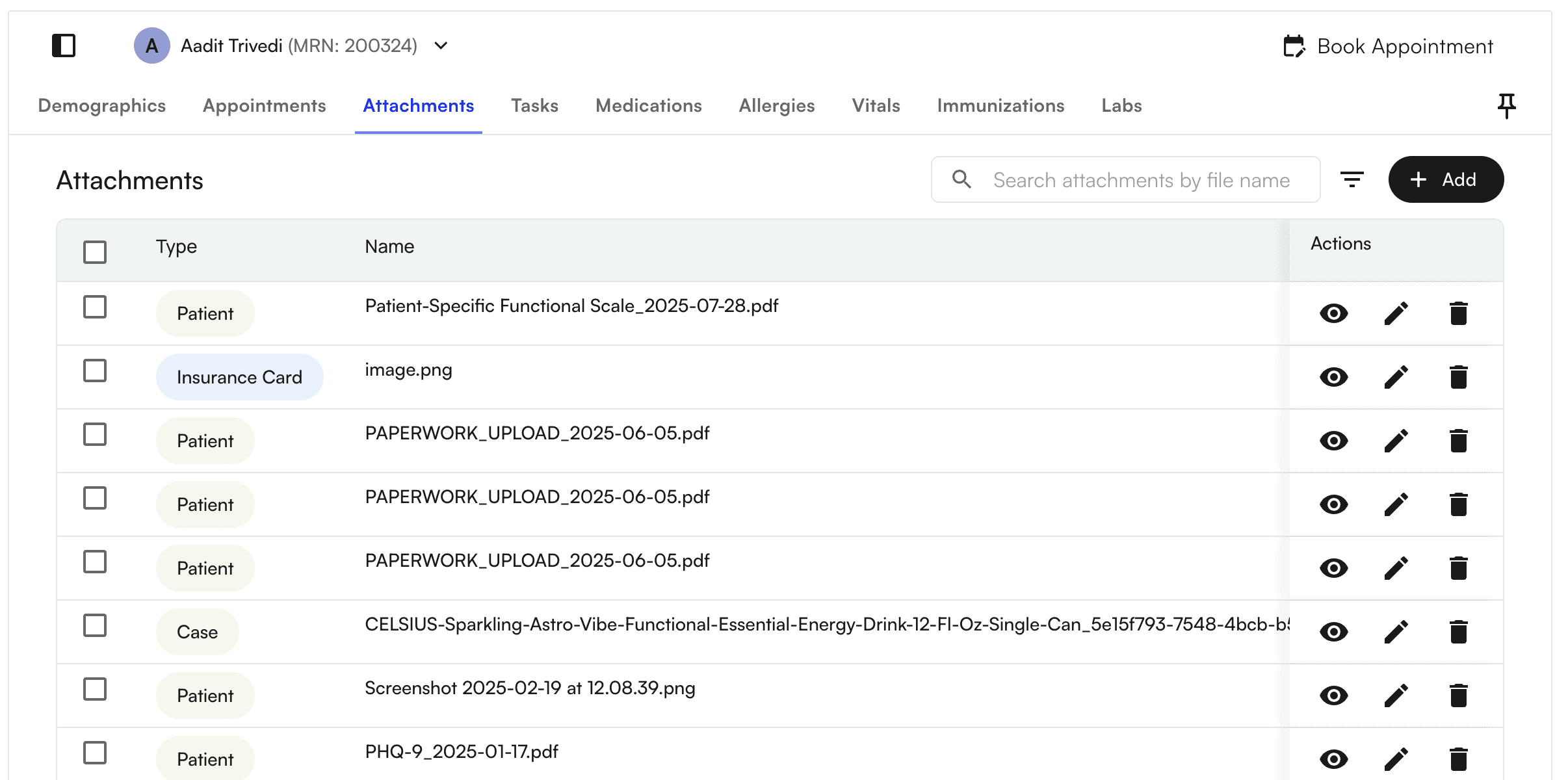This screenshot has width=1568, height=780.
Task: Open the sidebar collapse icon
Action: (x=63, y=45)
